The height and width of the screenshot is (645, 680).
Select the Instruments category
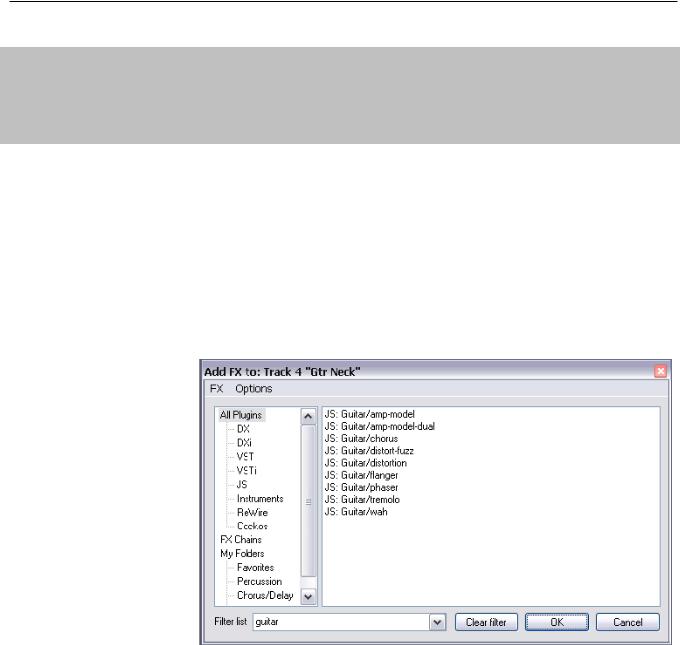(x=260, y=498)
